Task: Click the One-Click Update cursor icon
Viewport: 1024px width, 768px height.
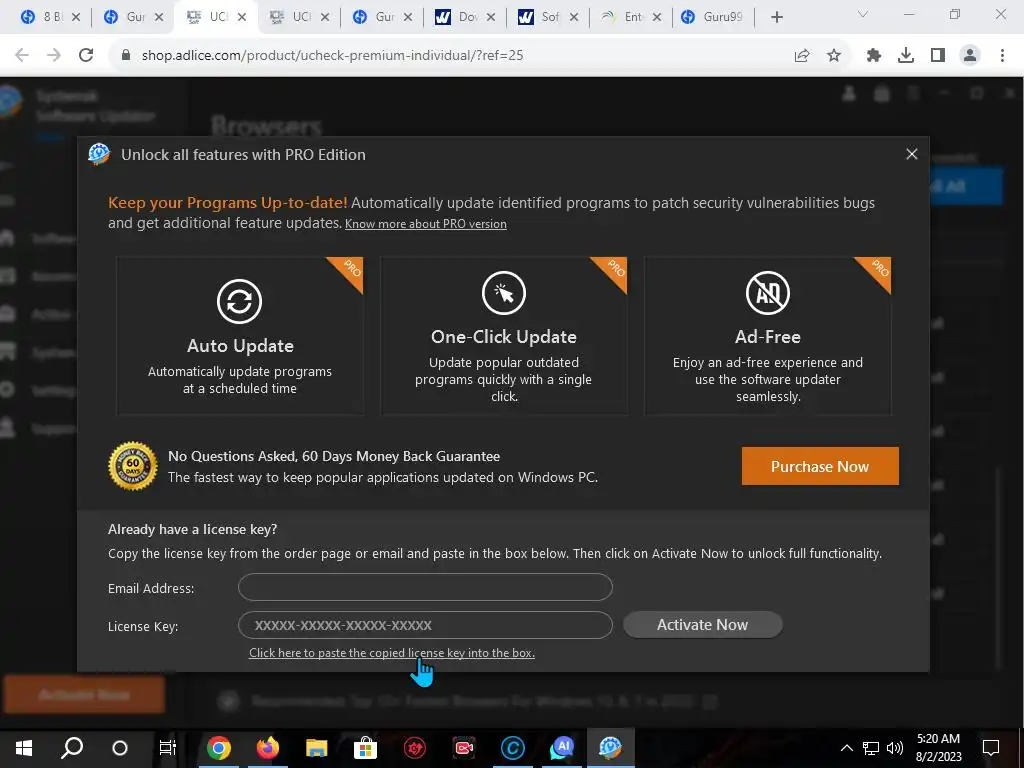Action: (504, 293)
